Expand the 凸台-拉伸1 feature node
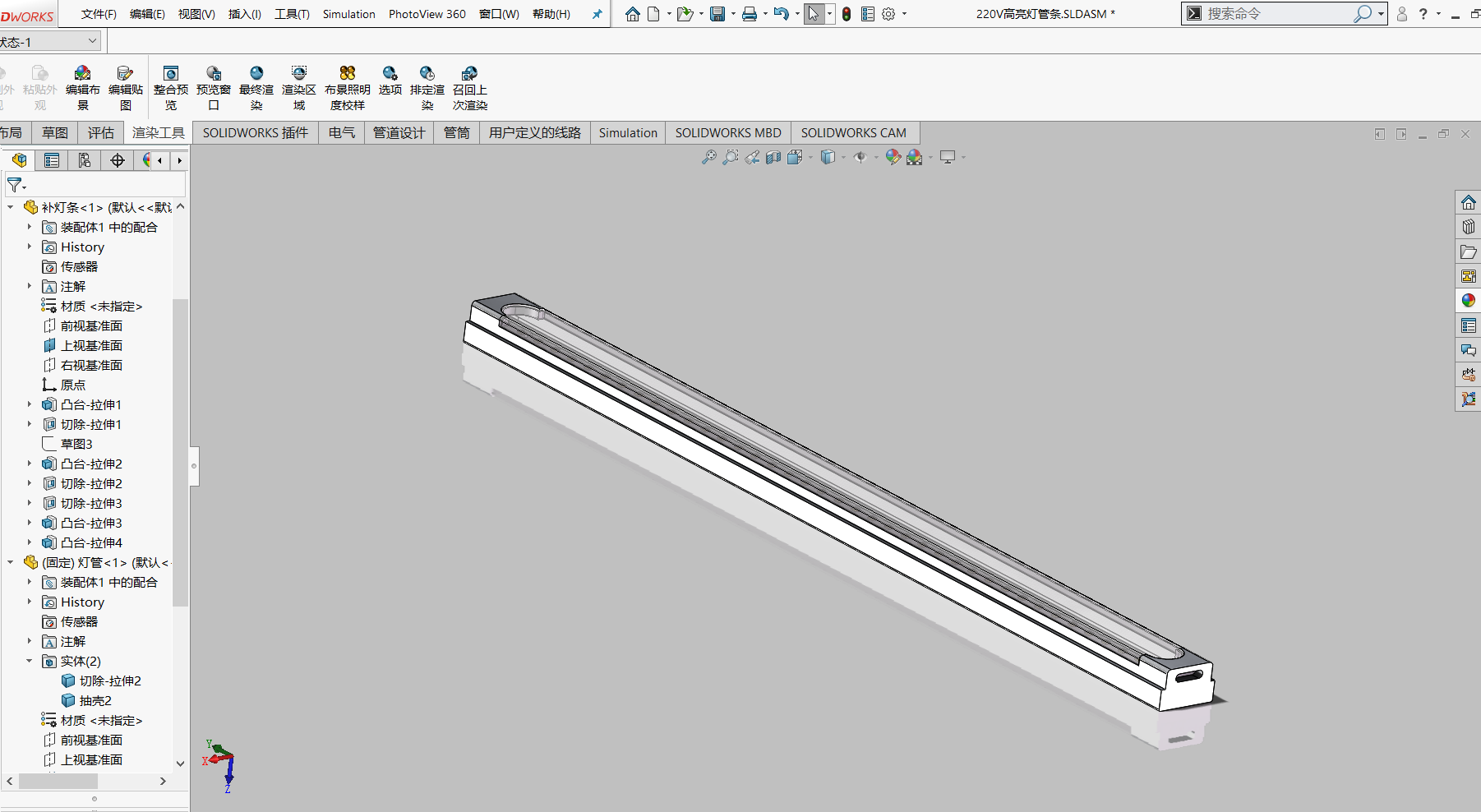The height and width of the screenshot is (812, 1481). click(30, 404)
